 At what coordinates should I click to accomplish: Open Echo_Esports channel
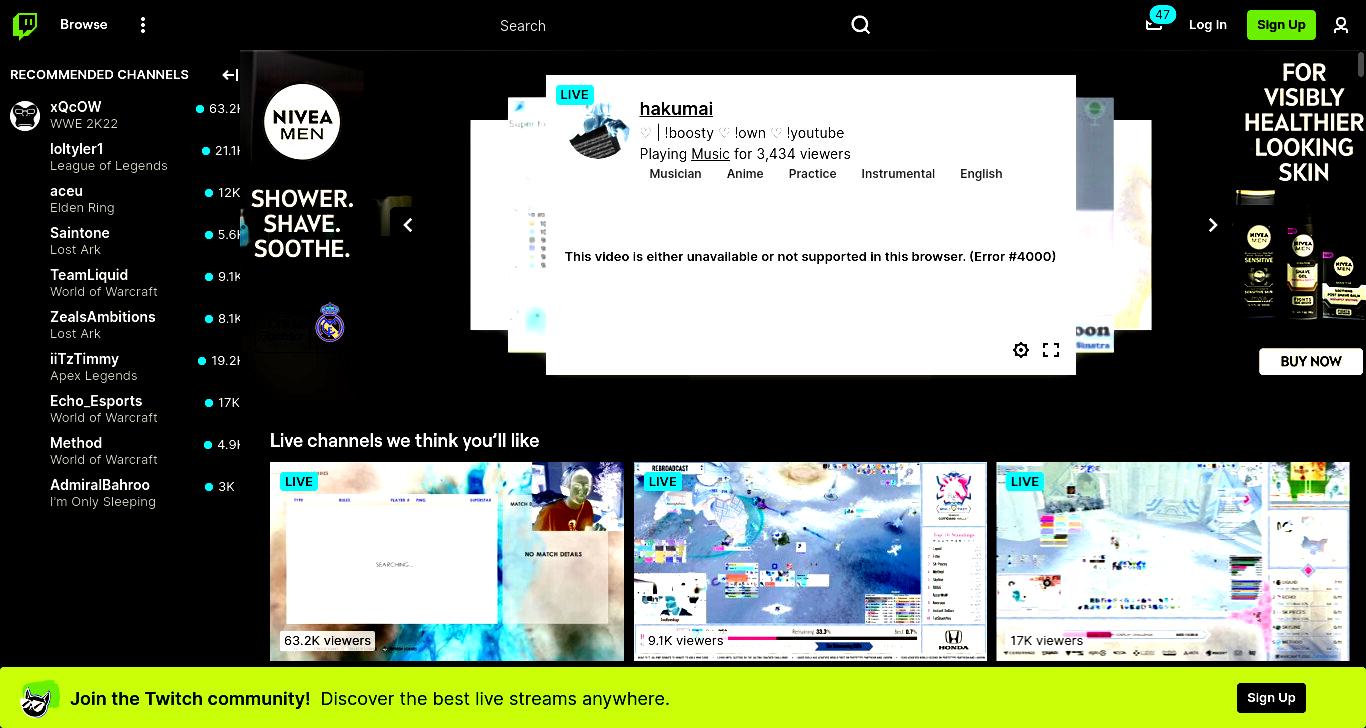120,409
